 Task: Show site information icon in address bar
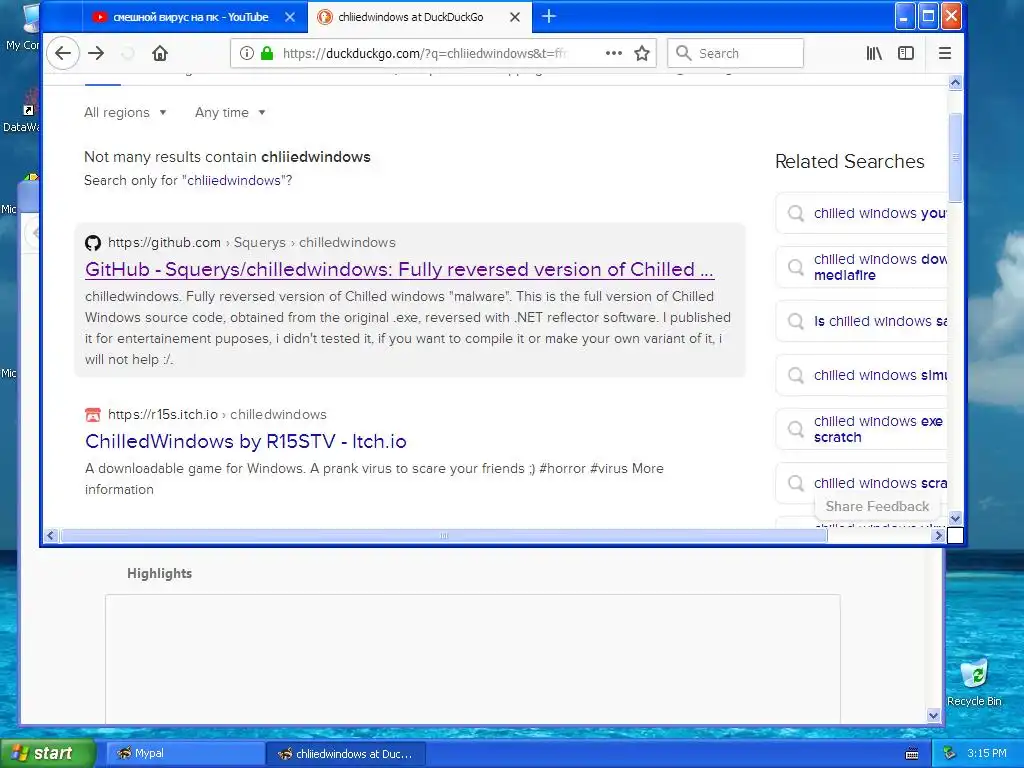tap(246, 54)
